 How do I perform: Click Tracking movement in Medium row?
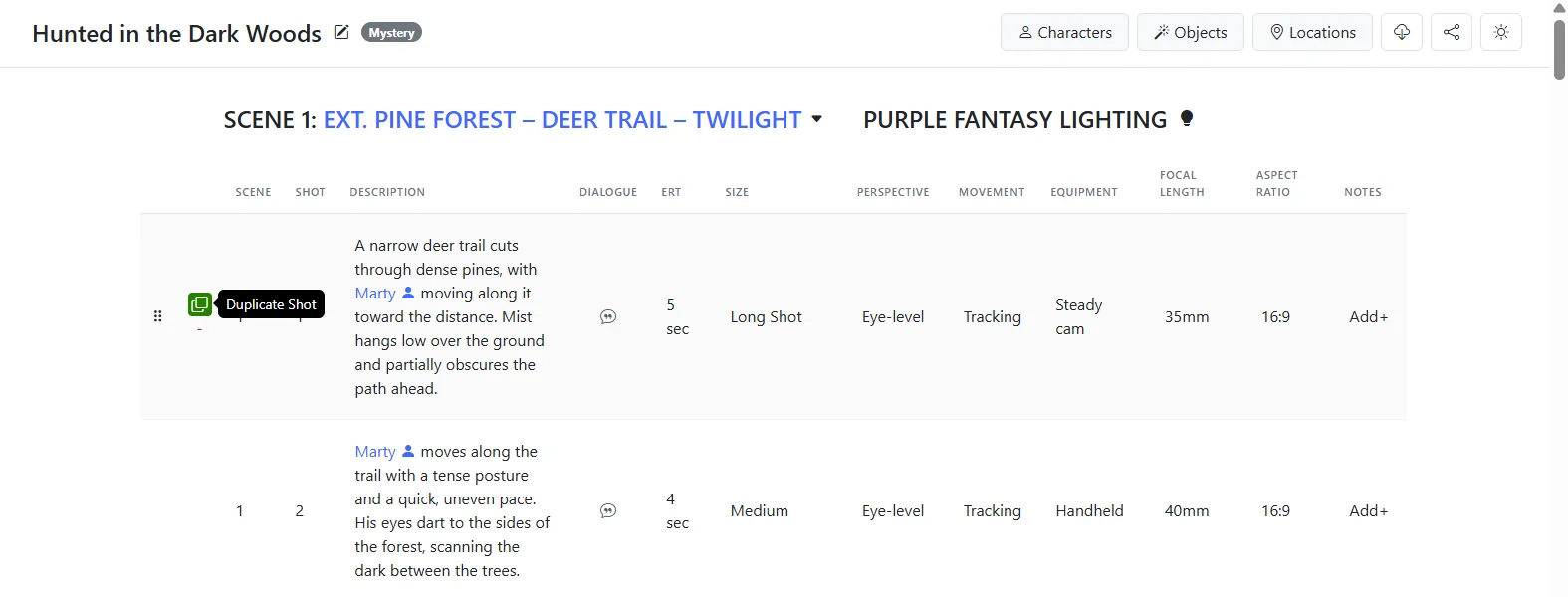992,510
